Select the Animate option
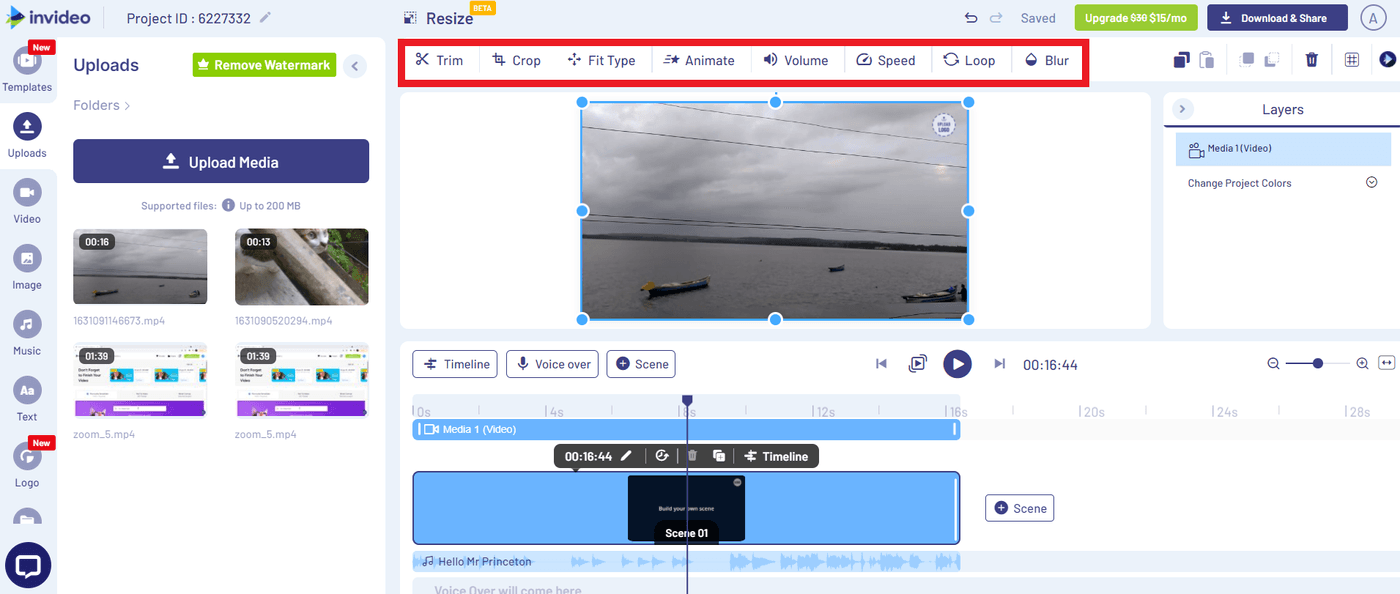The height and width of the screenshot is (594, 1400). click(700, 60)
